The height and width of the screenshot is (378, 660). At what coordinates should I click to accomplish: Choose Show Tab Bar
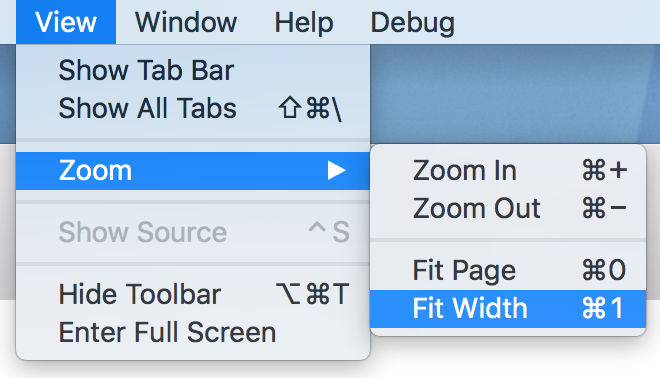point(193,70)
